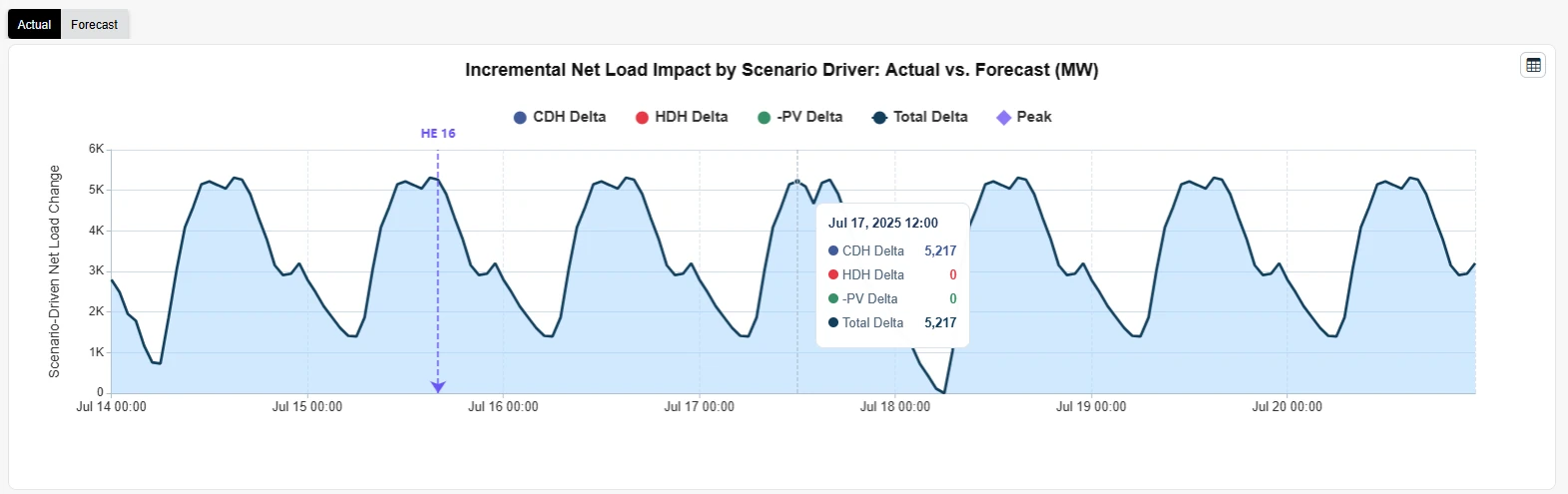Click the HE 16 peak marker label
Image resolution: width=1568 pixels, height=494 pixels.
[x=438, y=133]
